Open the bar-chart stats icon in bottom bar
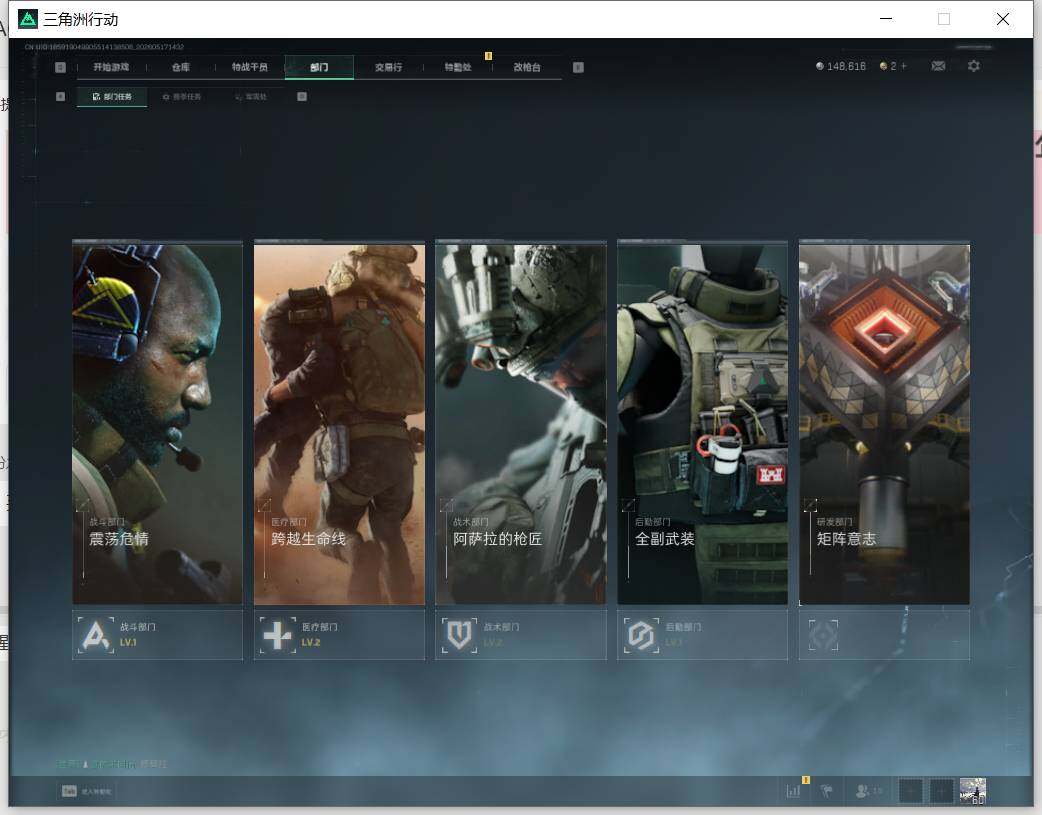 point(793,791)
